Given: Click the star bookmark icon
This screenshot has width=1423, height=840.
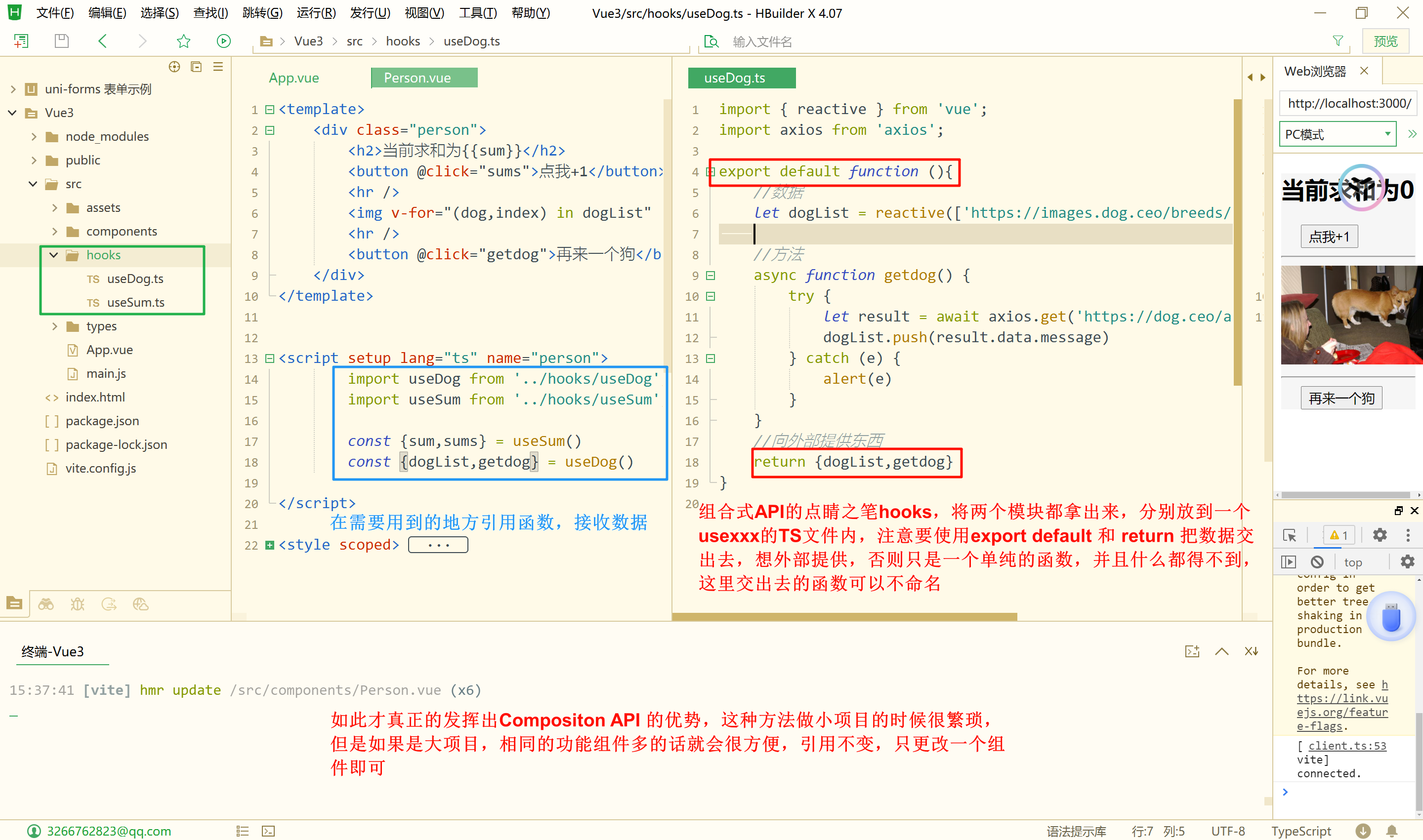Looking at the screenshot, I should pos(183,41).
